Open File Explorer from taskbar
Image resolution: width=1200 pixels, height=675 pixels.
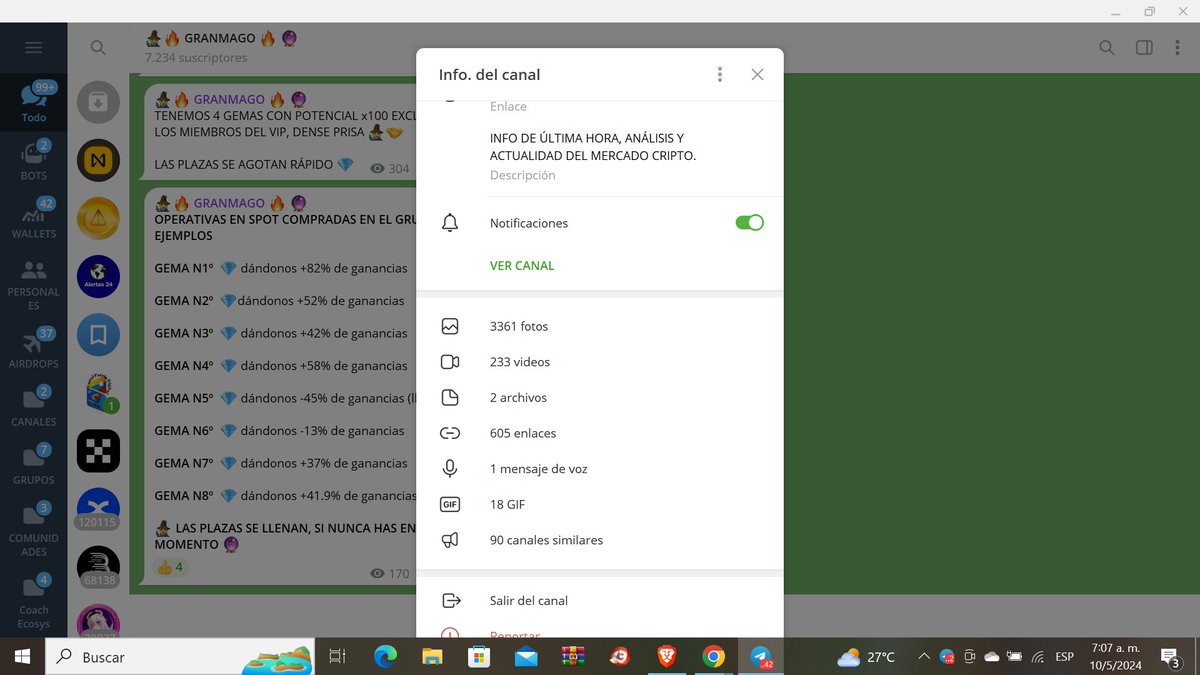click(432, 657)
